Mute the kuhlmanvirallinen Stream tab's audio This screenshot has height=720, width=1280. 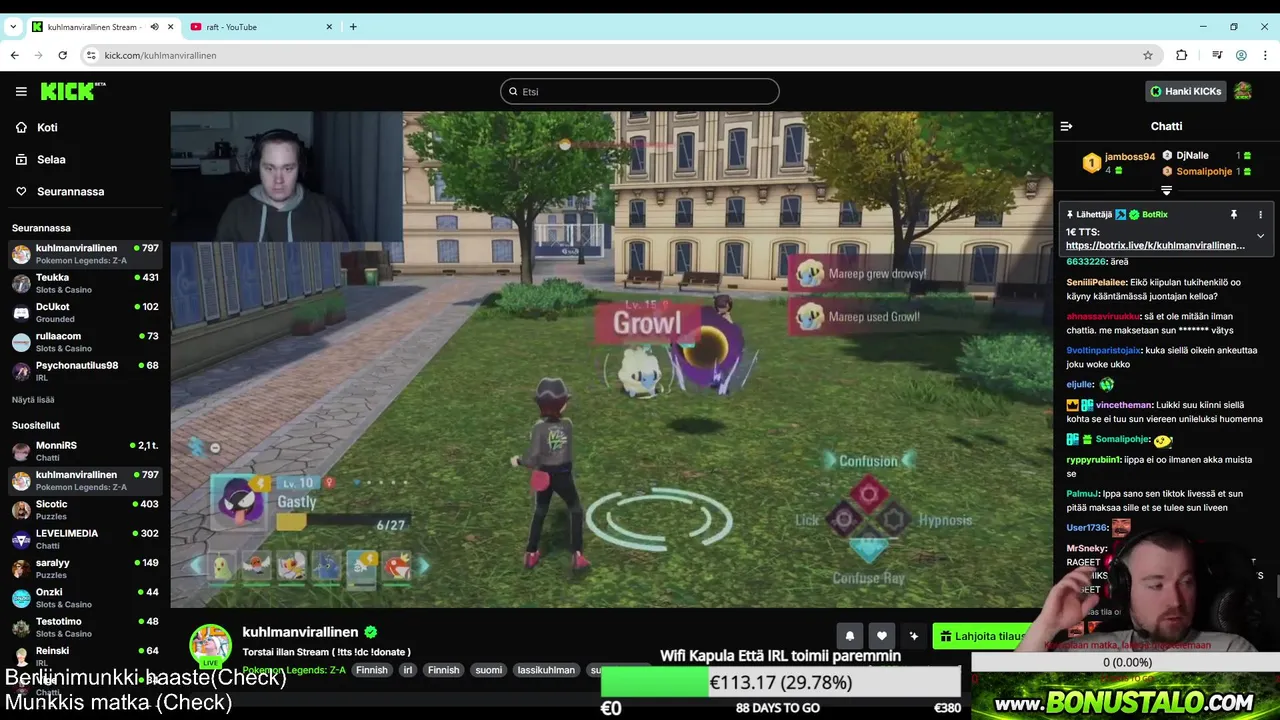coord(154,27)
